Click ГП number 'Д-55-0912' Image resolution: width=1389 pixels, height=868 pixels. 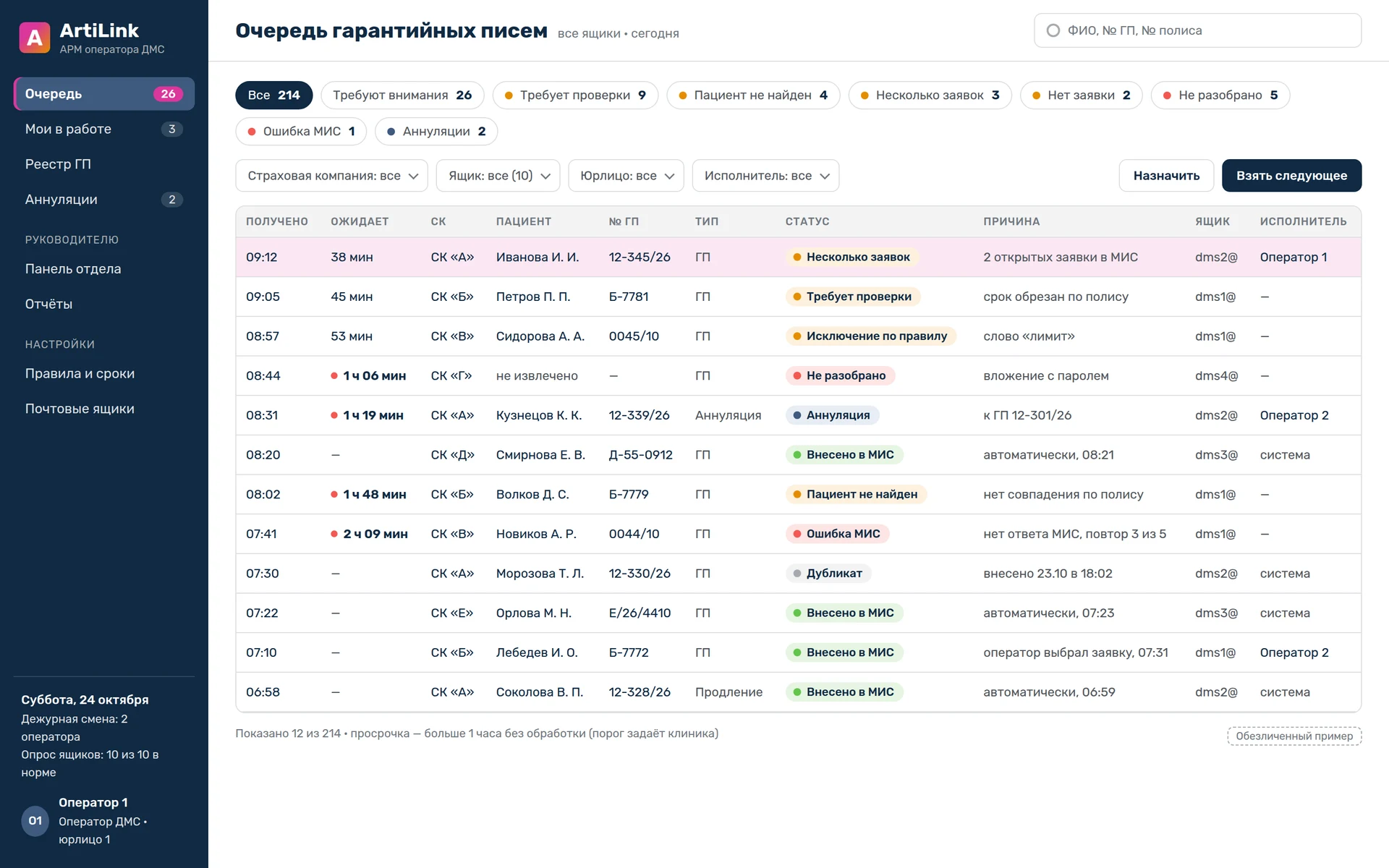(x=641, y=455)
